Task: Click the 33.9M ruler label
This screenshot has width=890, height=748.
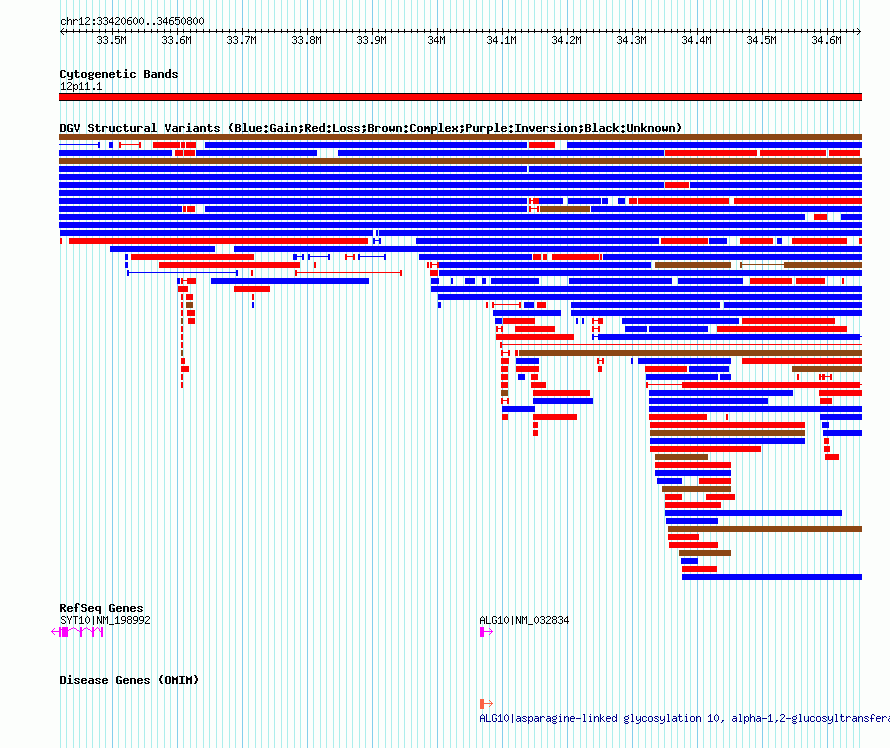Action: pyautogui.click(x=371, y=40)
